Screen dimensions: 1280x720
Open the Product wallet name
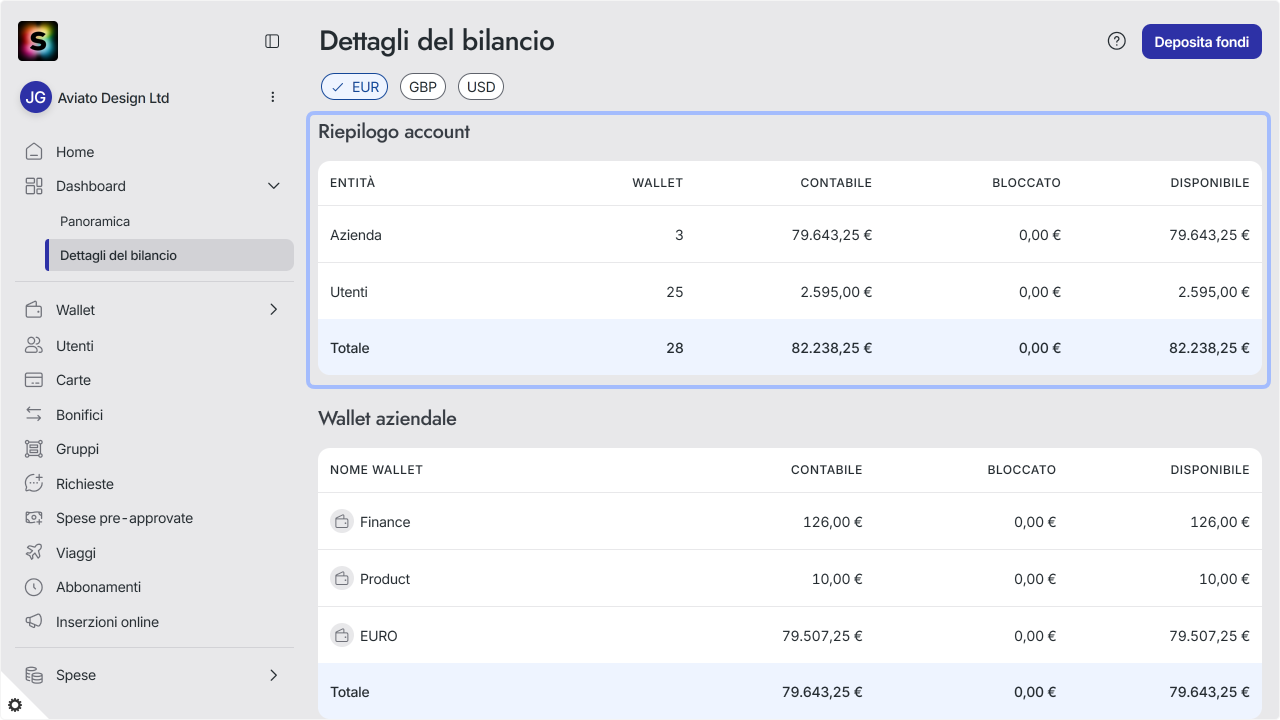coord(385,579)
